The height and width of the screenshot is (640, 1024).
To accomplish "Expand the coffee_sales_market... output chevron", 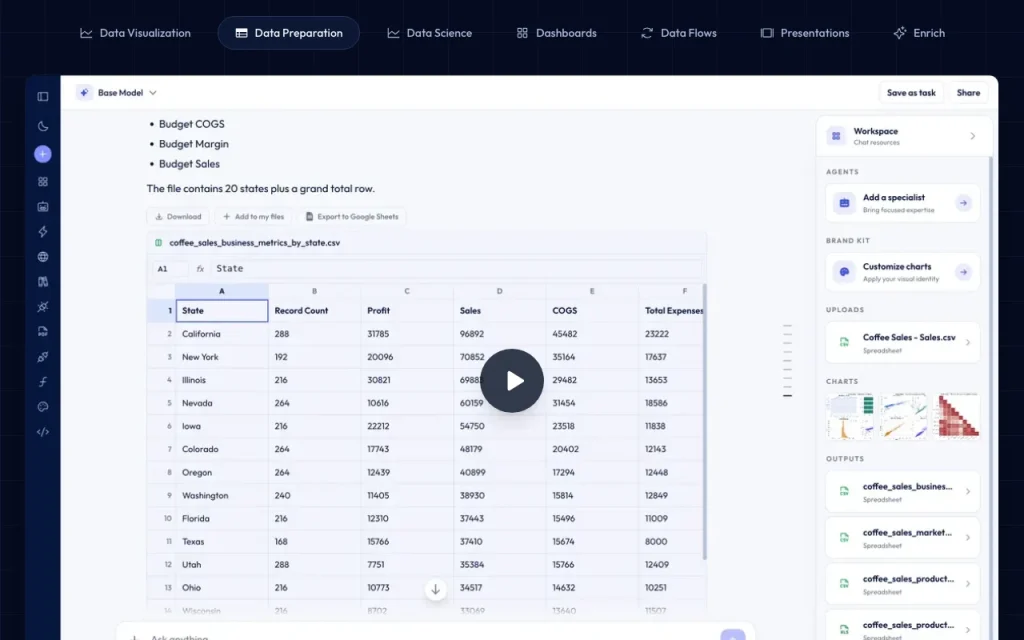I will [968, 538].
